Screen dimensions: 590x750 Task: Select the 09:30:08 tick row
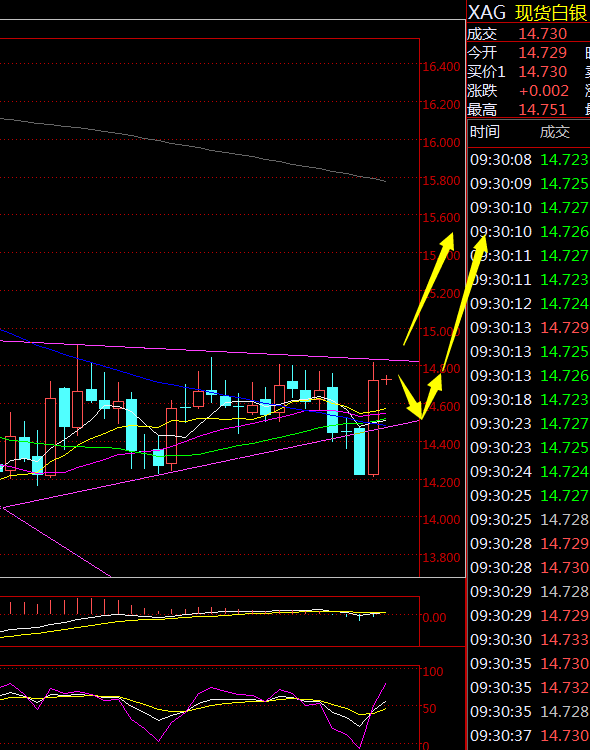529,160
